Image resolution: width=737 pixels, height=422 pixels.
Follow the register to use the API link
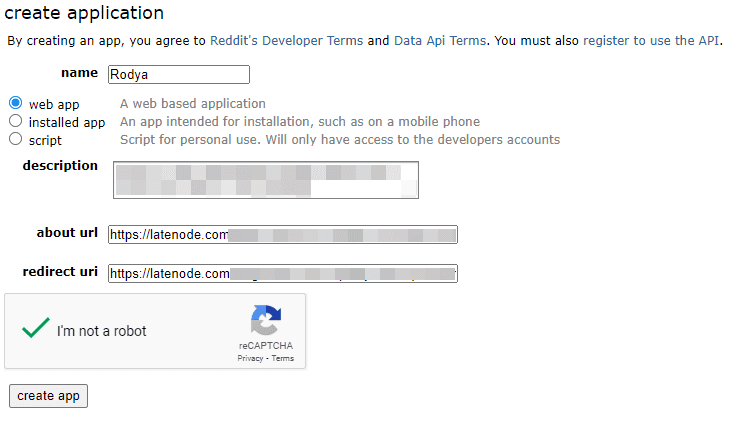651,41
